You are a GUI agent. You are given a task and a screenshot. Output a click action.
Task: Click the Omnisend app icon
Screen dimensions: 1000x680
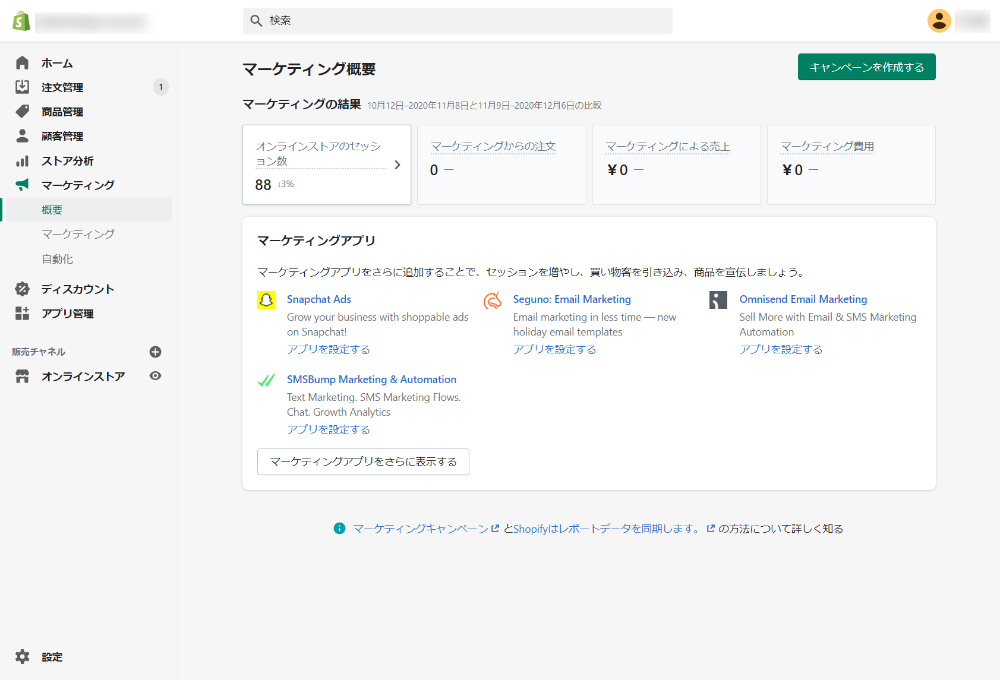[718, 300]
